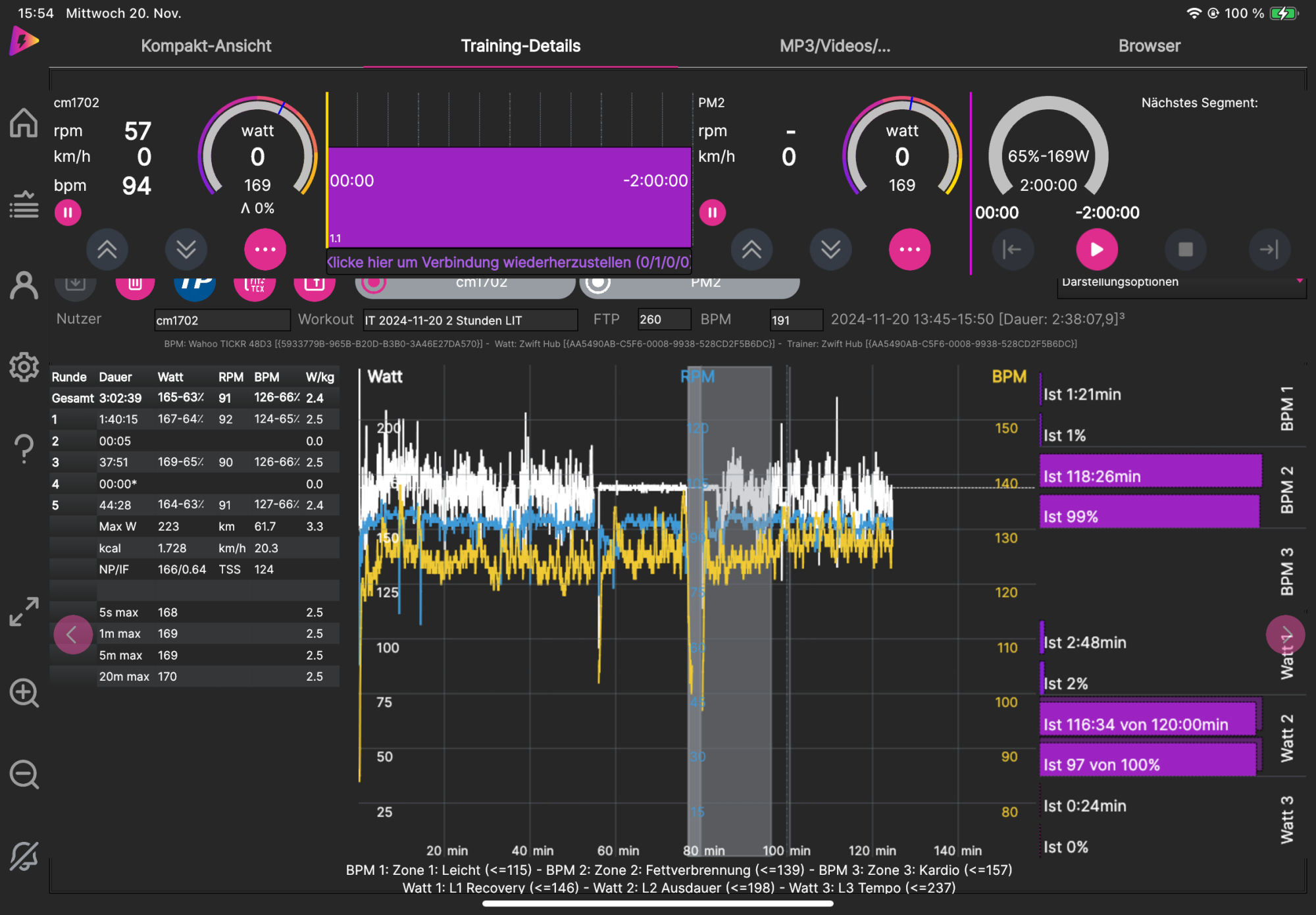Open the workout list icon in sidebar
1316x915 pixels.
click(24, 205)
